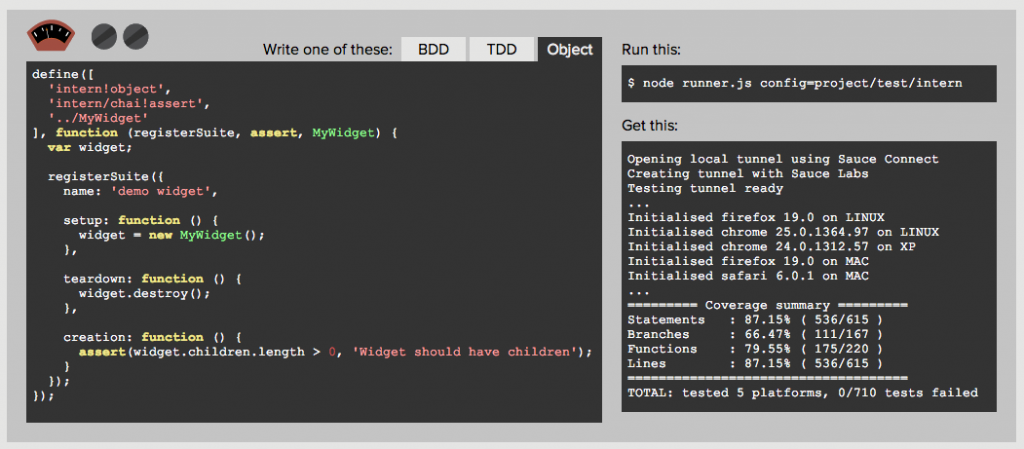Click the '../MyWidget' path string

pos(98,118)
